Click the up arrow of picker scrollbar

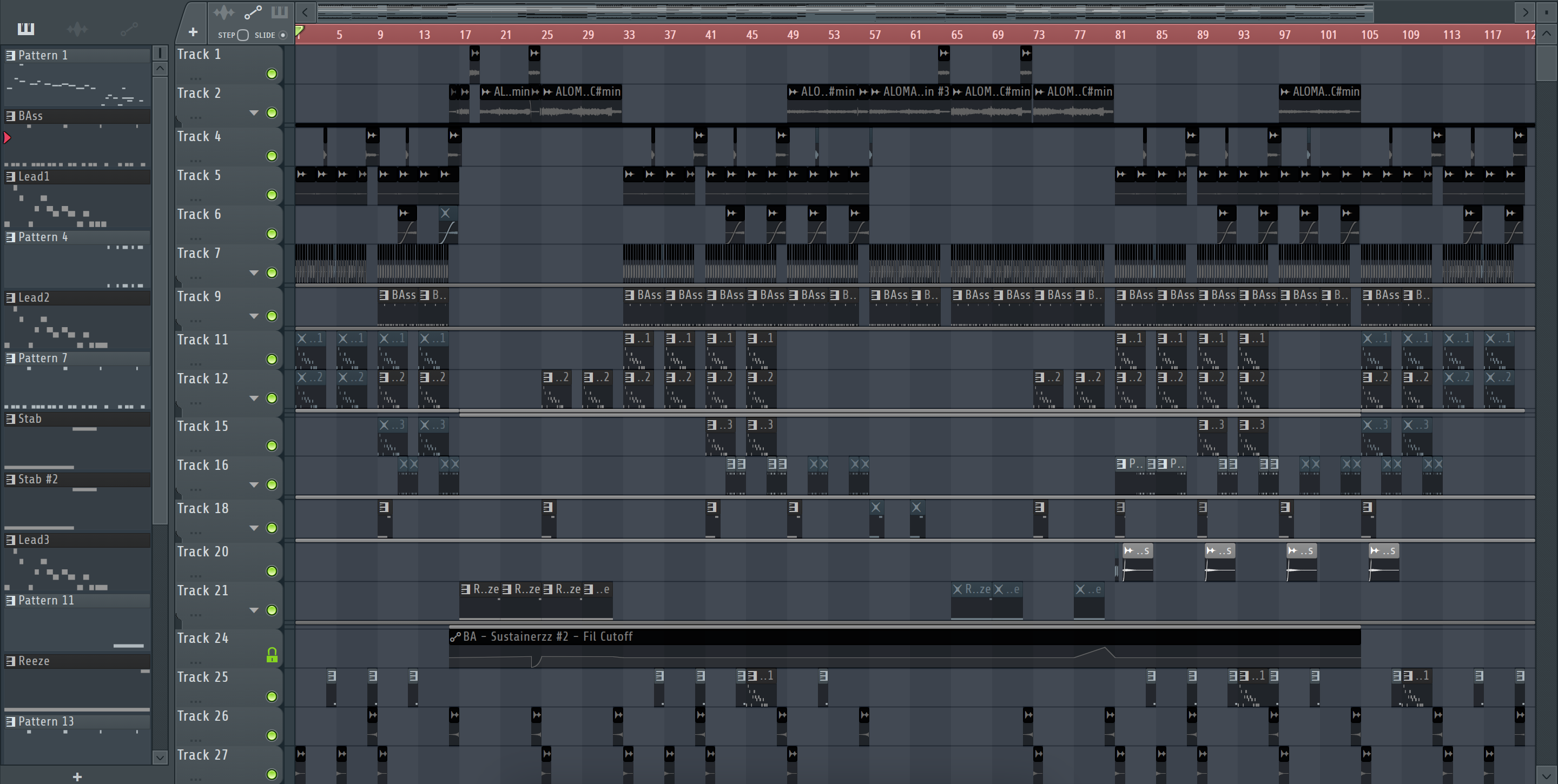160,68
